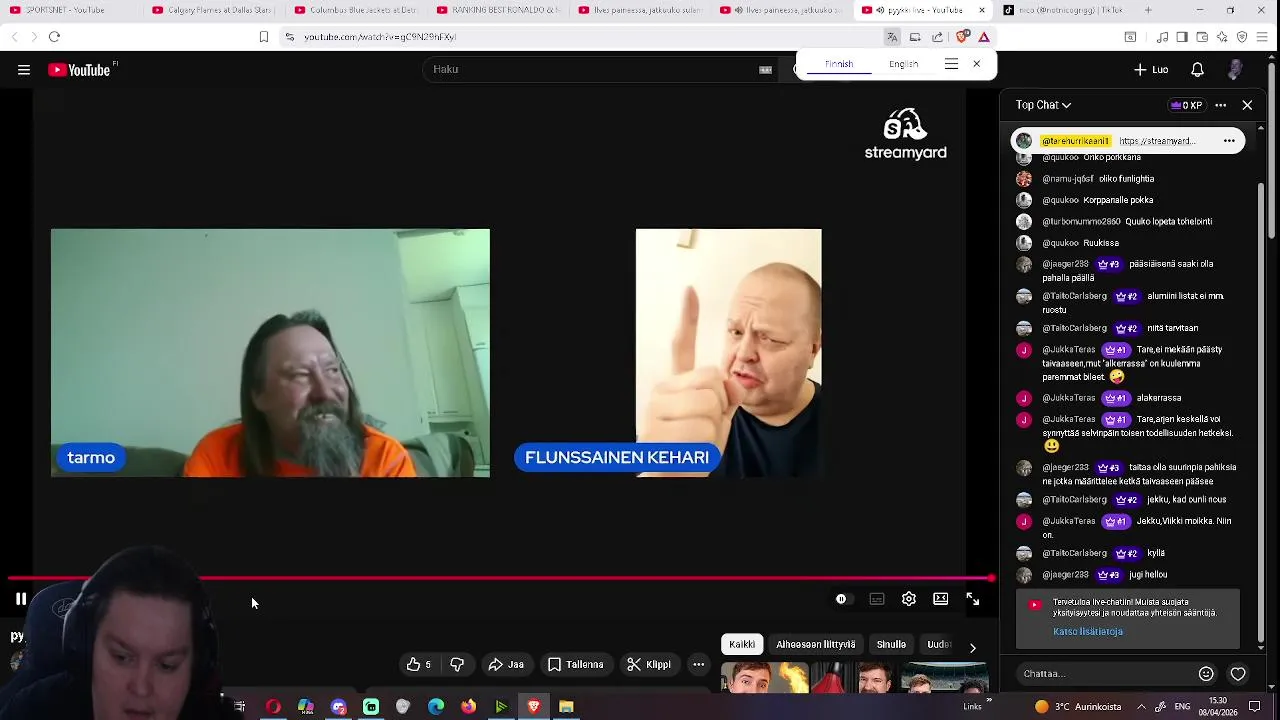Viewport: 1280px width, 720px height.
Task: Open chat emoji picker
Action: coord(1206,674)
